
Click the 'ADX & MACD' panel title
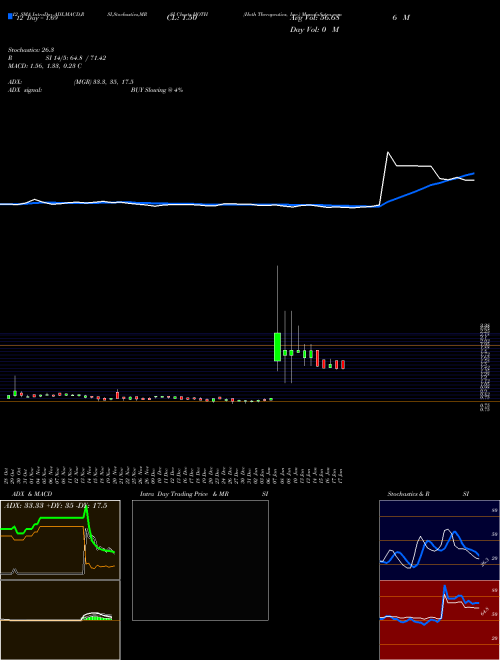(x=32, y=494)
